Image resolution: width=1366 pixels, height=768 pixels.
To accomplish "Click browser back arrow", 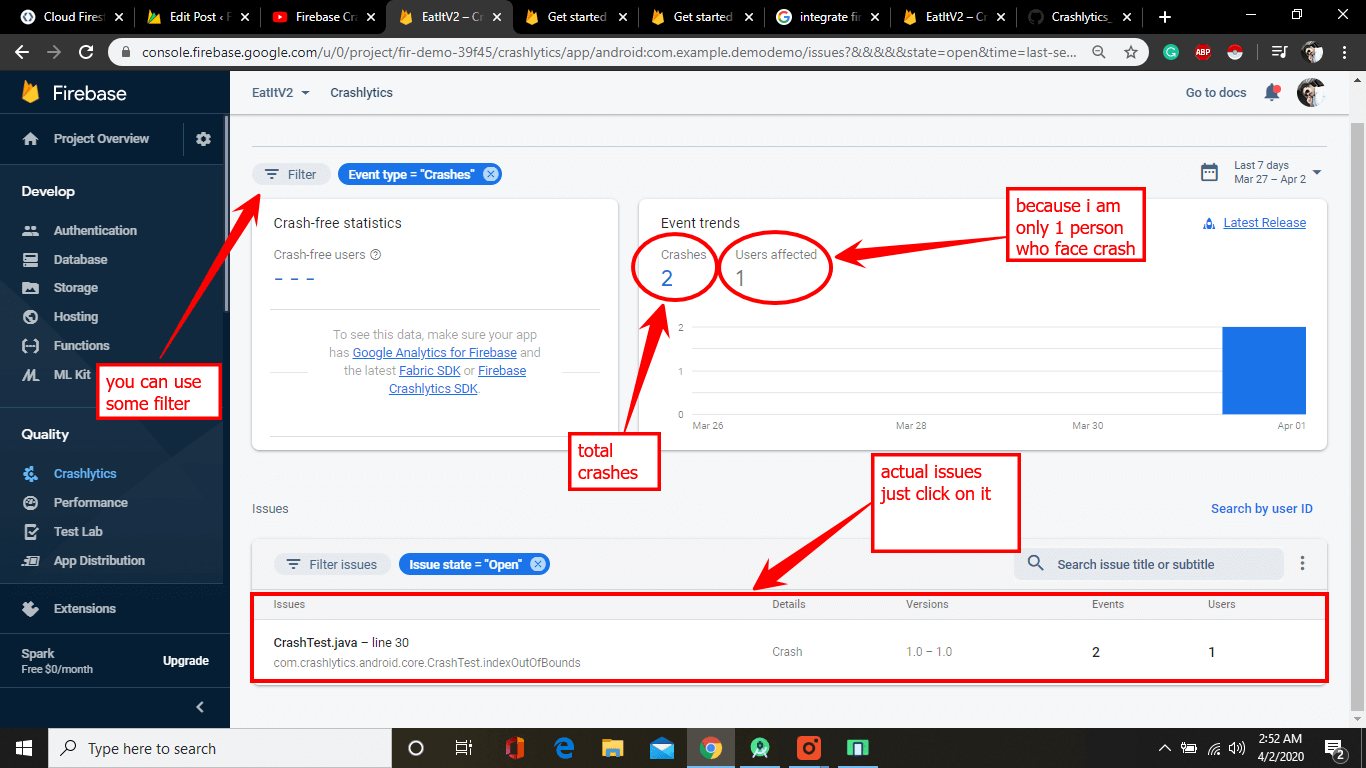I will pyautogui.click(x=22, y=52).
